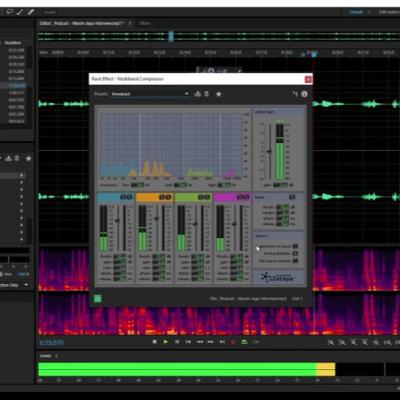Switch to the Mixer tab
The width and height of the screenshot is (400, 400).
point(145,23)
